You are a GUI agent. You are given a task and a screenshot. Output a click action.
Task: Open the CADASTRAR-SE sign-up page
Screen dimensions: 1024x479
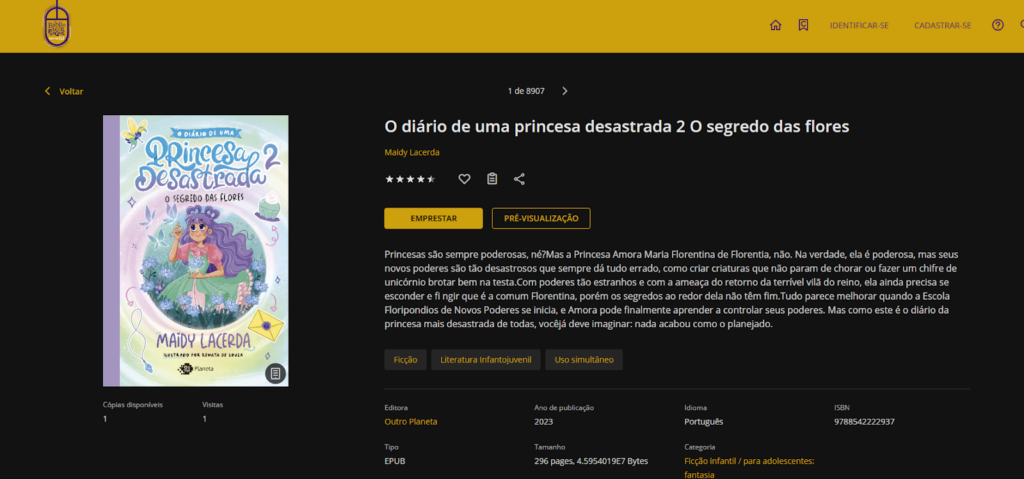pos(942,25)
